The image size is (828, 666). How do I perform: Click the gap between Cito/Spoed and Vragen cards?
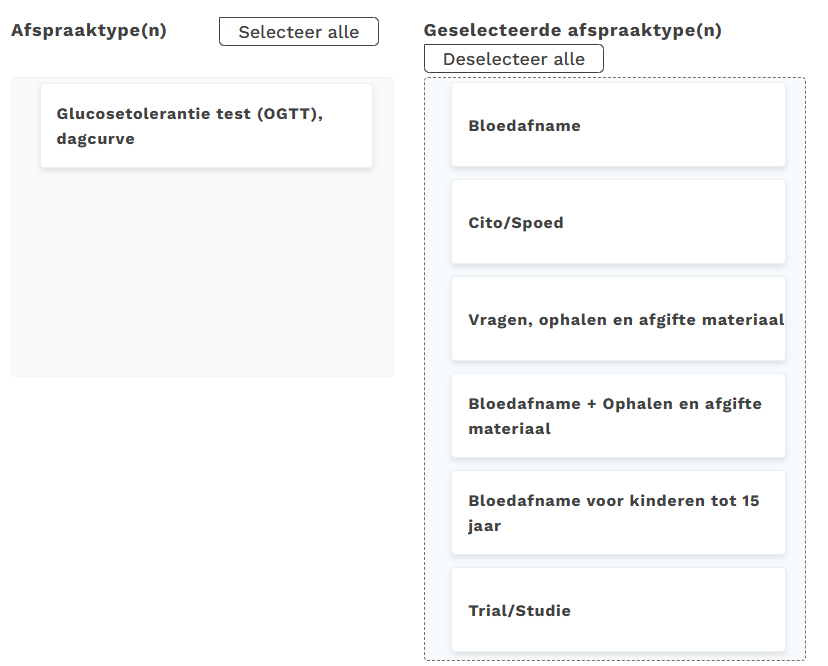[618, 270]
